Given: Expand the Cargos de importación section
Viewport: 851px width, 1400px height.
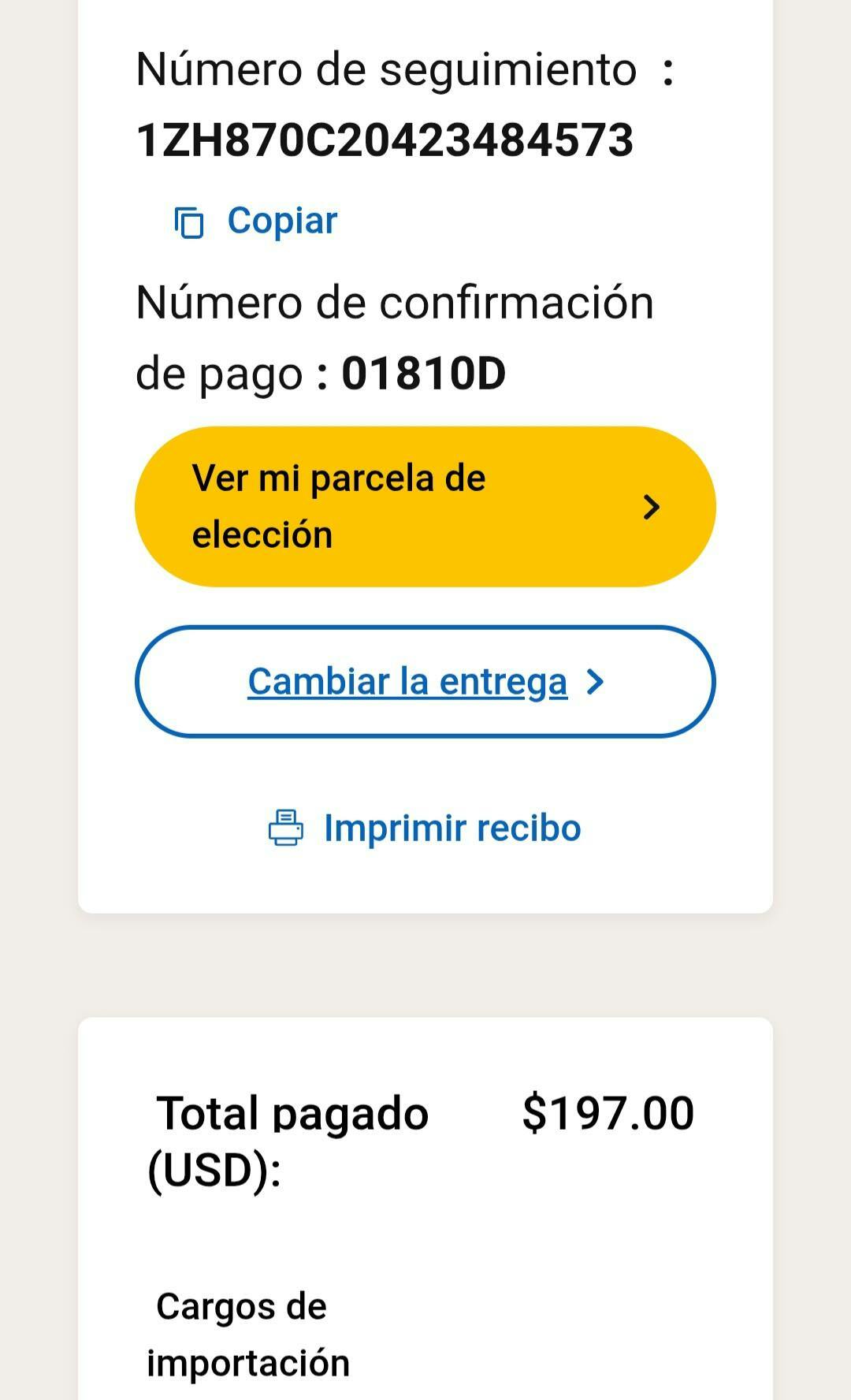Looking at the screenshot, I should (248, 1335).
